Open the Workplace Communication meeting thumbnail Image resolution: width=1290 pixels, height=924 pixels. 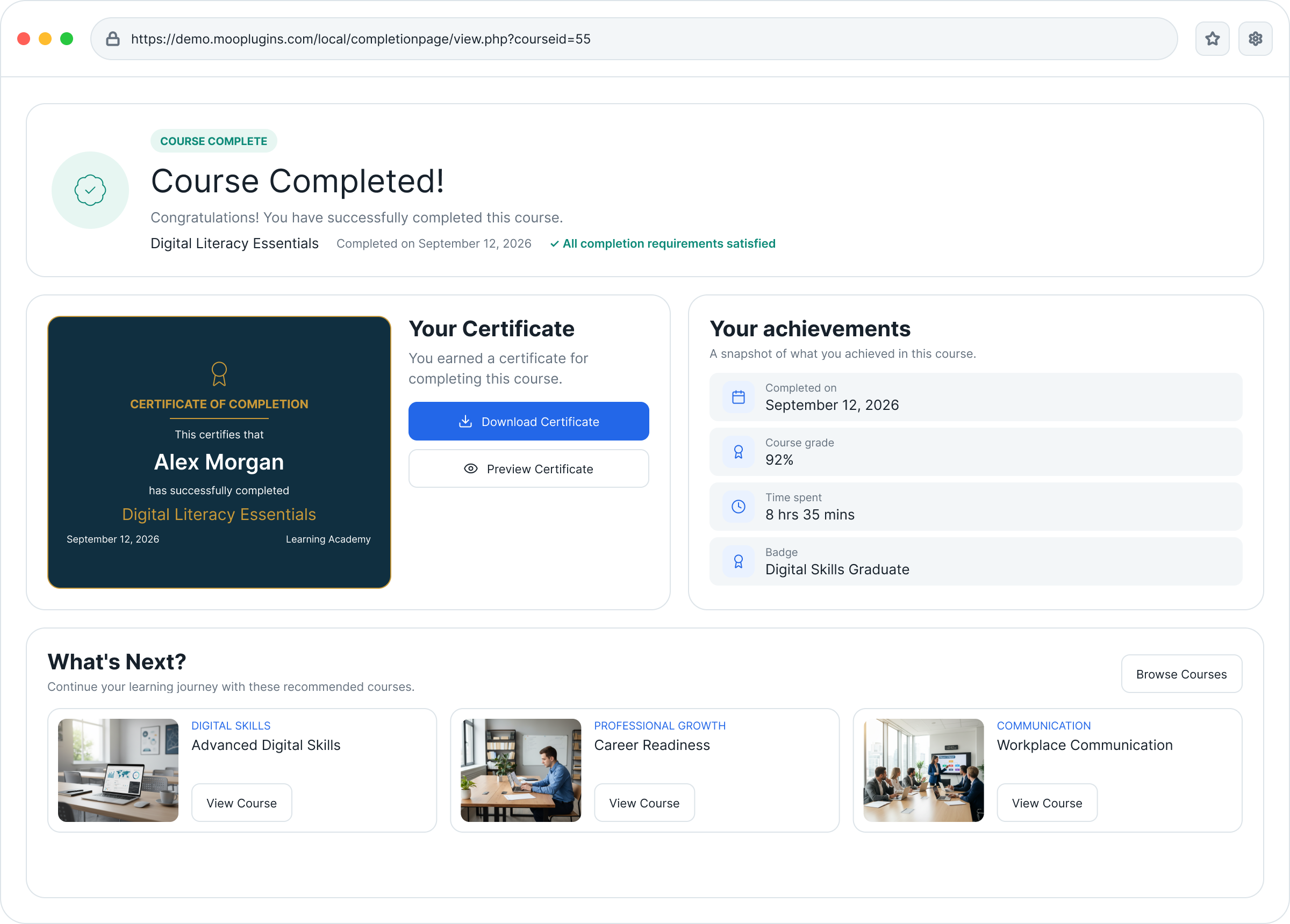tap(924, 770)
